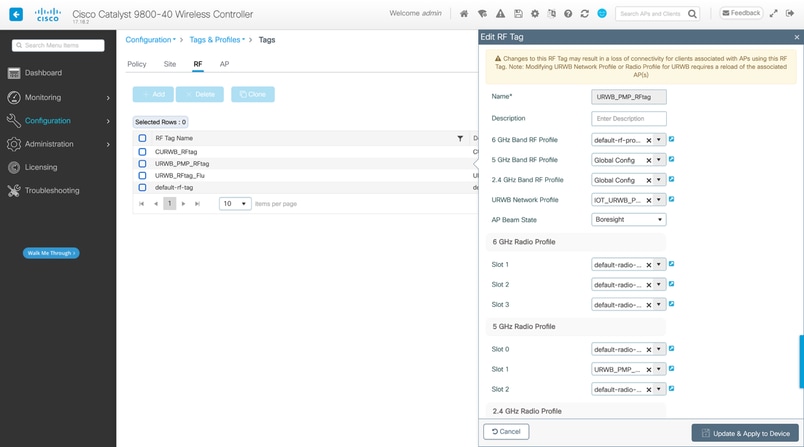Clear the 6 GHz Band RF Profile selection with X

coord(649,140)
